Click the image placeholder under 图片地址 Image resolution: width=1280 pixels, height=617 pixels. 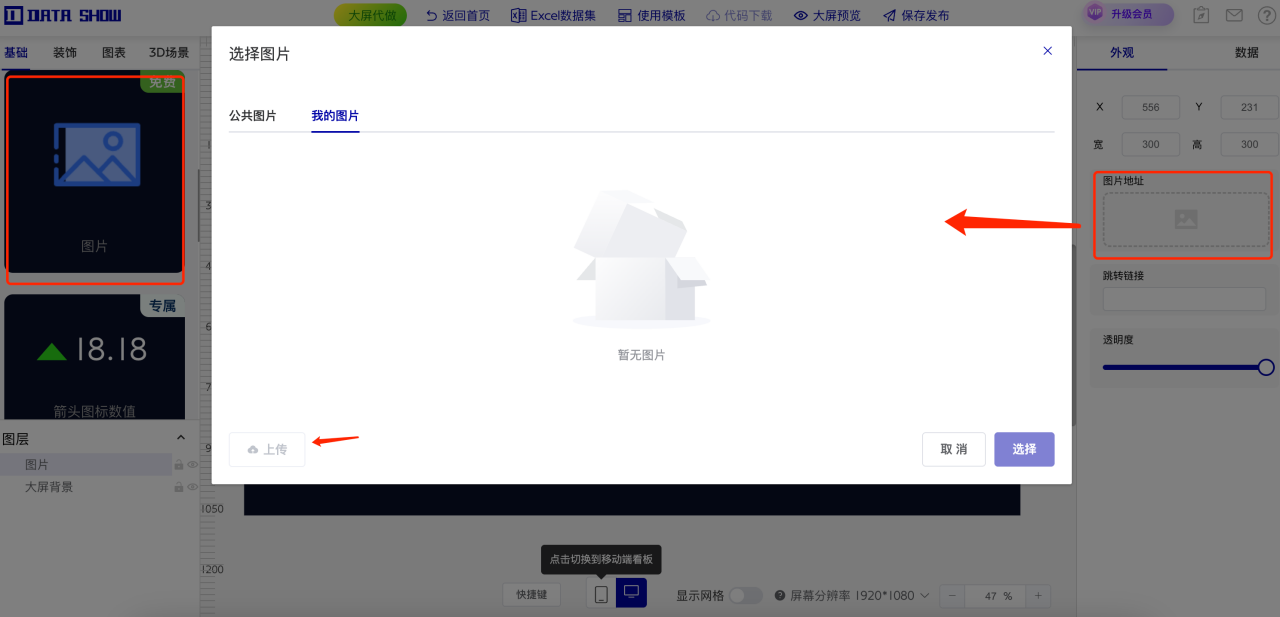(1185, 219)
